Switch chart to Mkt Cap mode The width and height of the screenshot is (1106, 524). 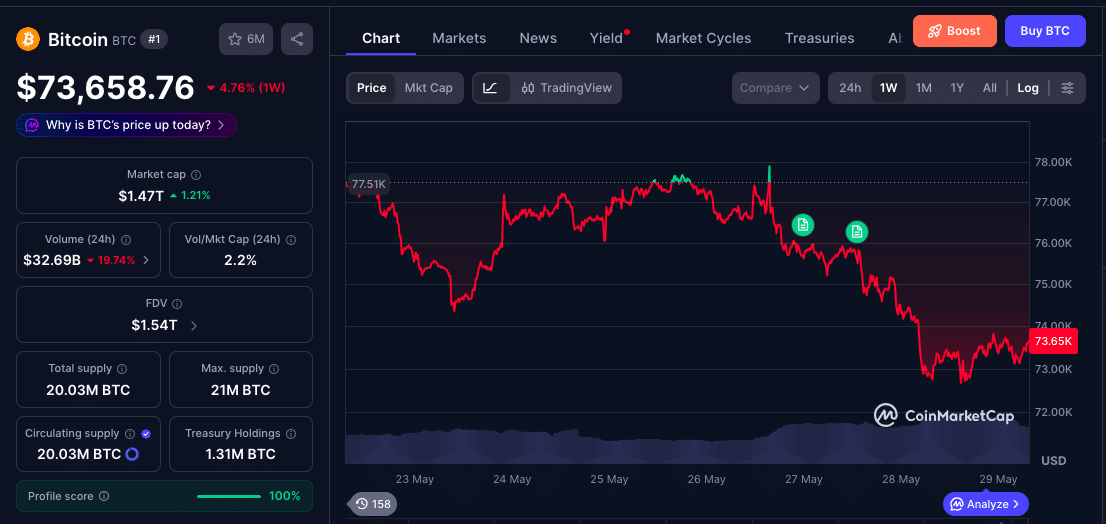click(428, 88)
